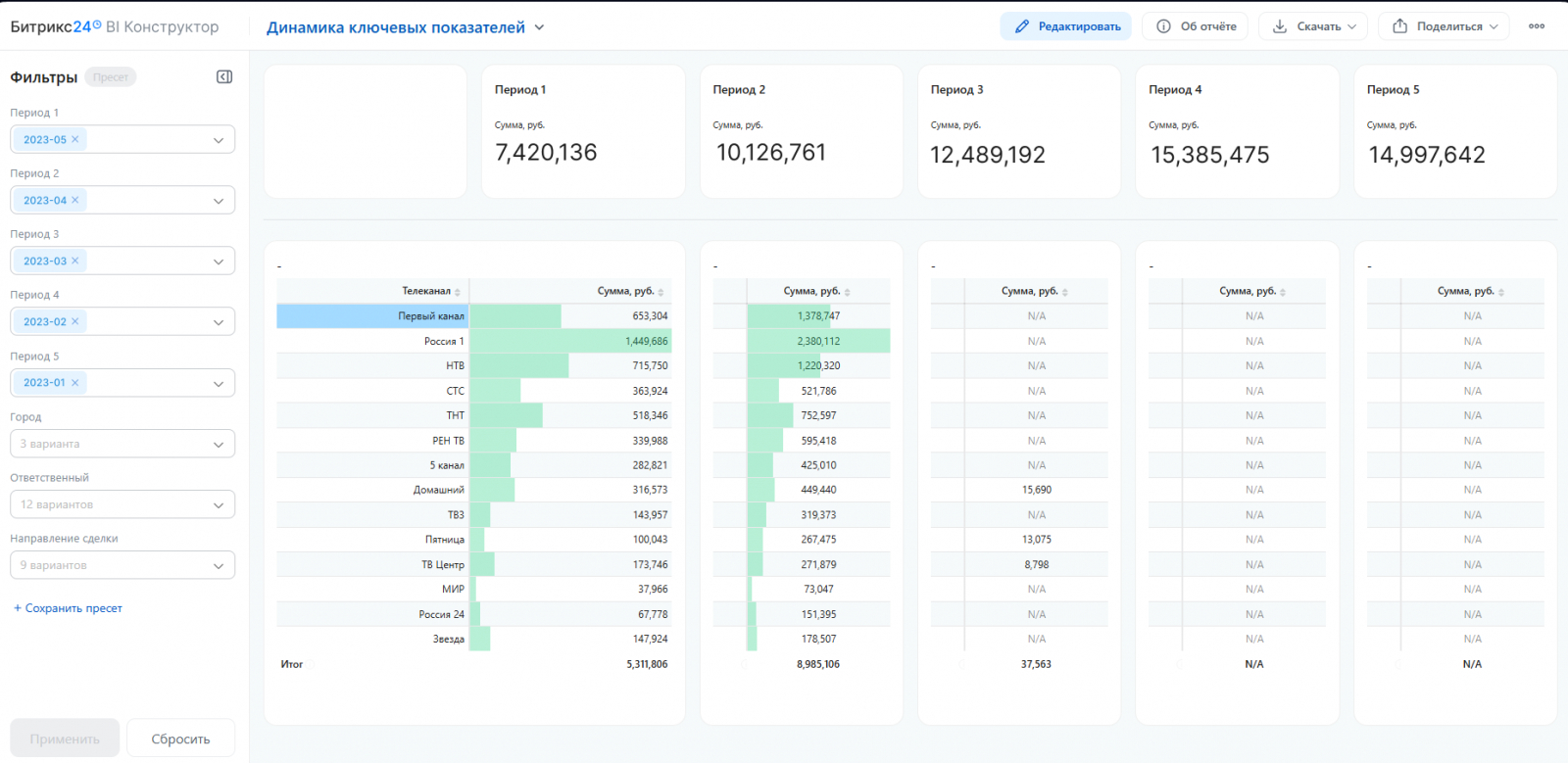Open the Ответственный filter dropdown
Screen dimensions: 1568x763
[122, 504]
